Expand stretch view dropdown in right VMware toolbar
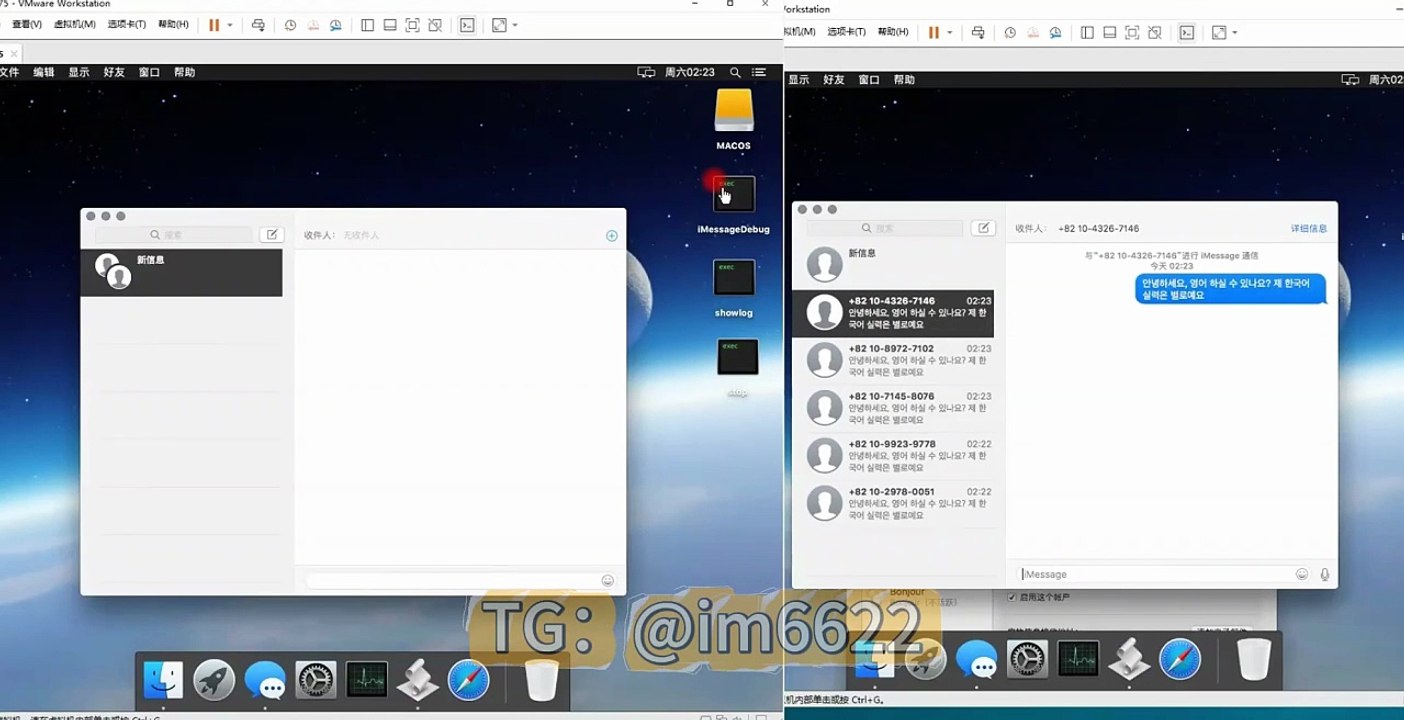The image size is (1404, 720). [x=1235, y=32]
